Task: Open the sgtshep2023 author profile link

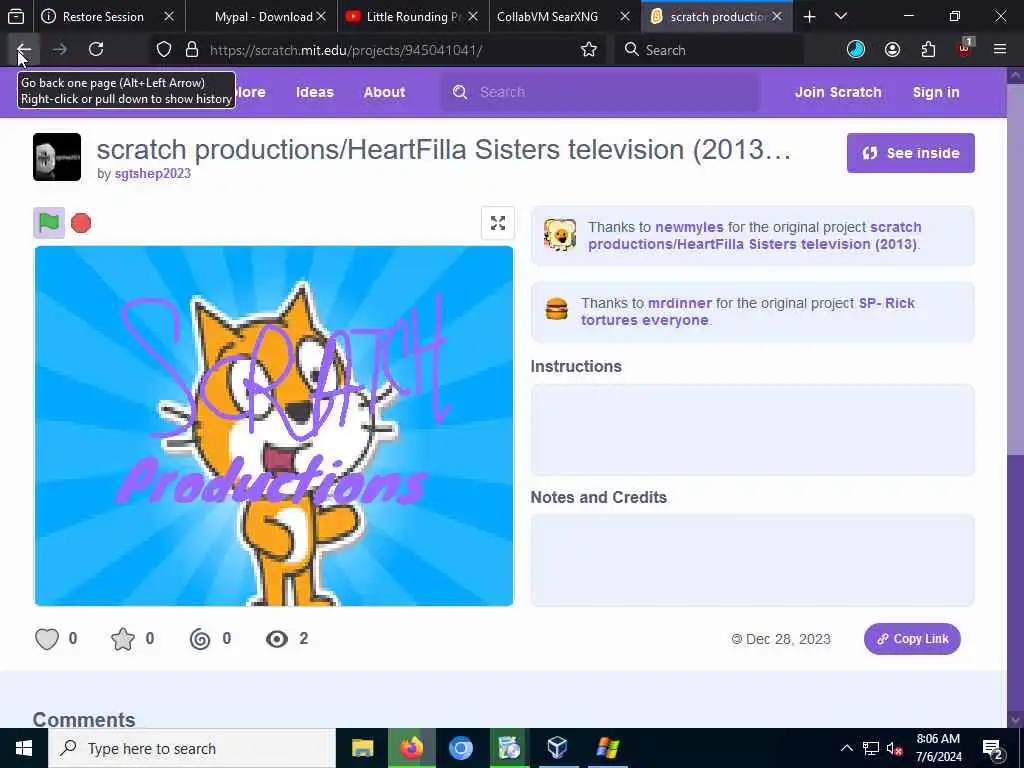Action: [x=153, y=173]
